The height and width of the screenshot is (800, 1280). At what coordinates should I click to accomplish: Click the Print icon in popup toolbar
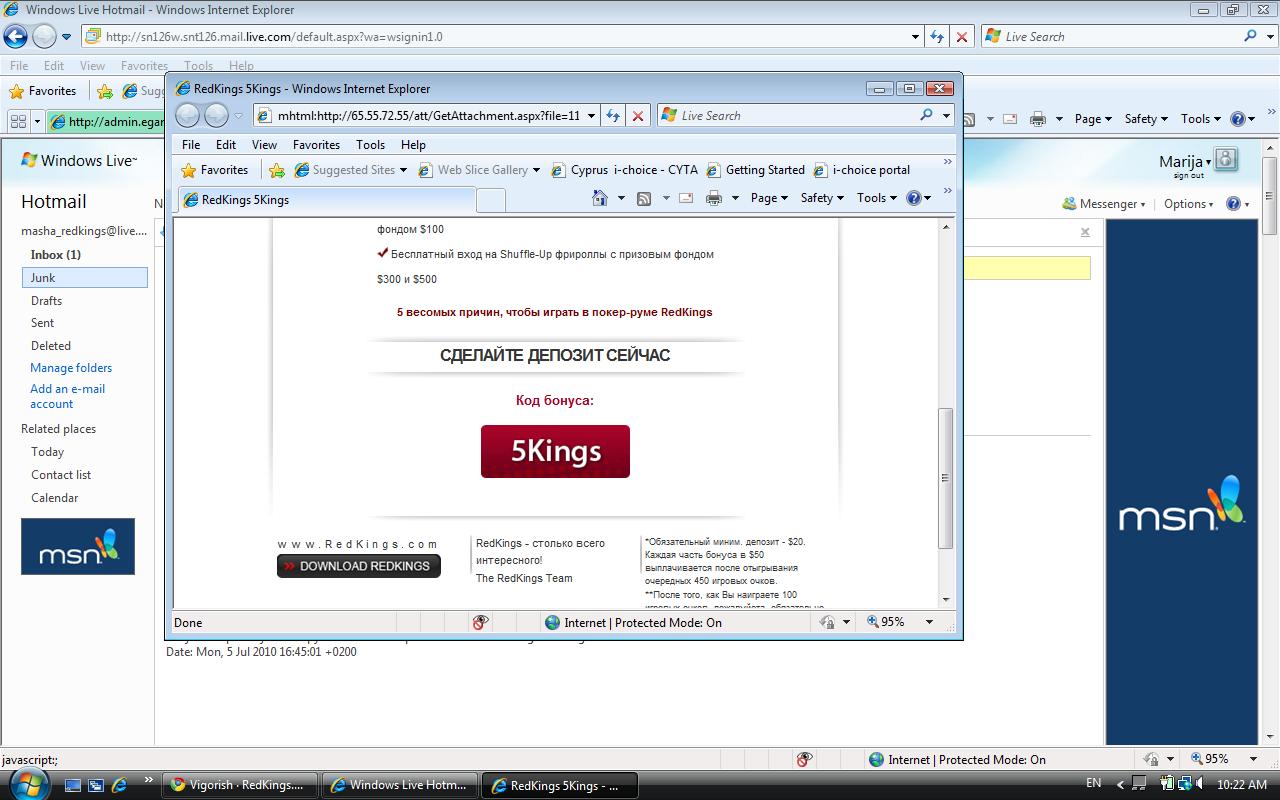tap(714, 198)
